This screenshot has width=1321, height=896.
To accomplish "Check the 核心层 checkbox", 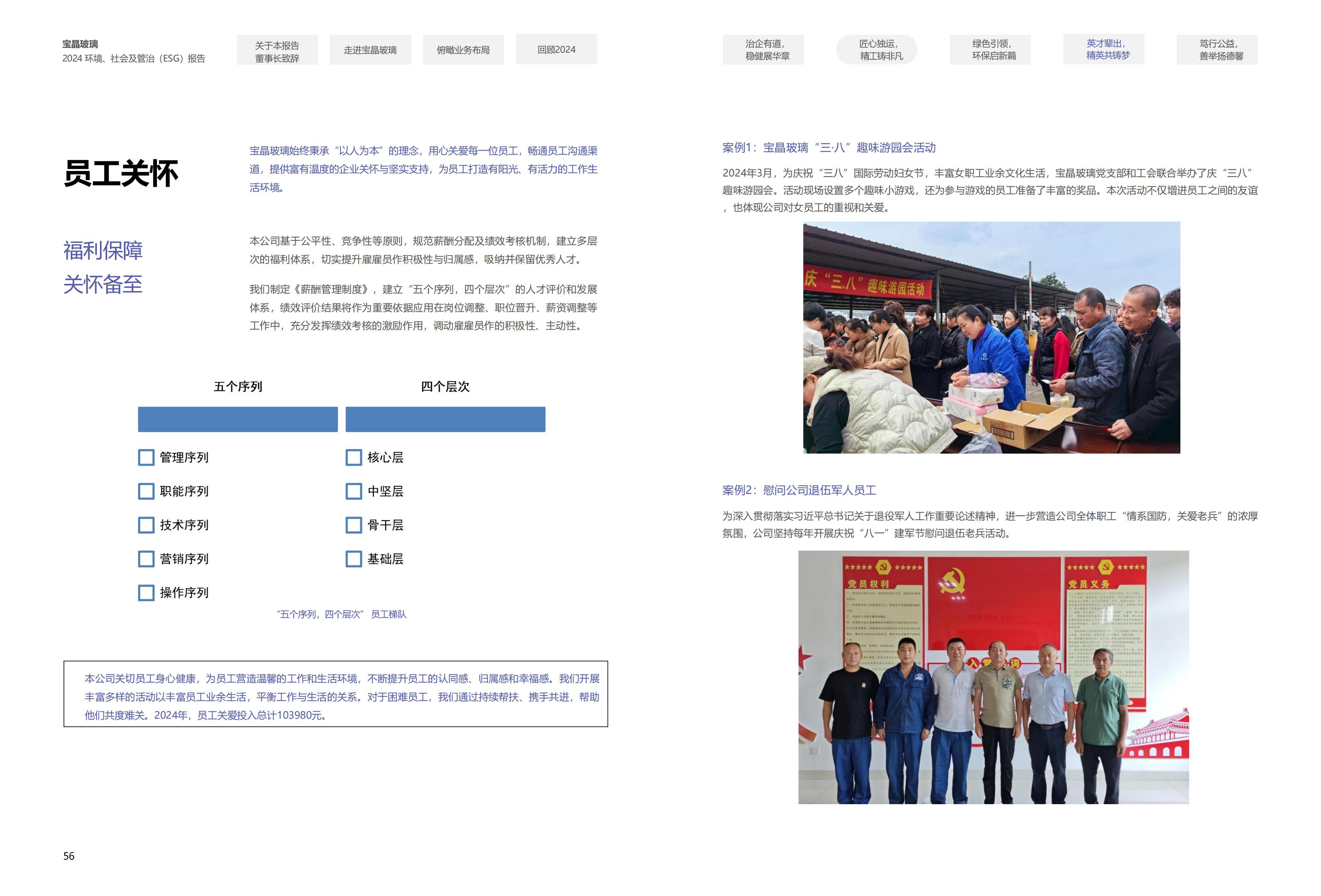I will coord(354,457).
